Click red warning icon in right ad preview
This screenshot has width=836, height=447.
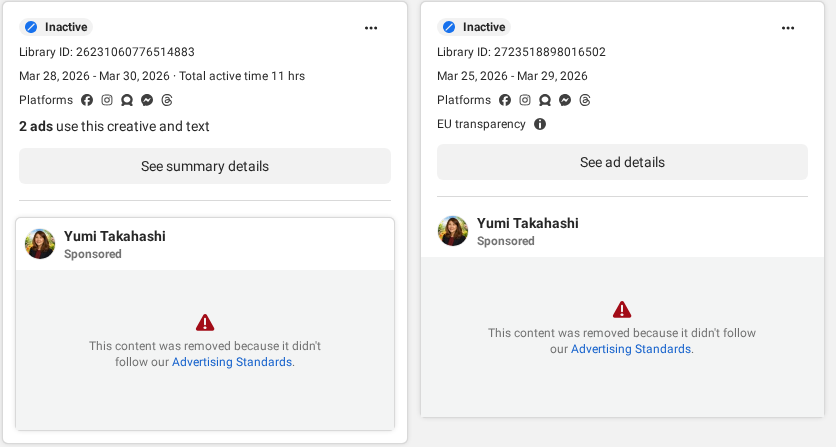(x=622, y=310)
